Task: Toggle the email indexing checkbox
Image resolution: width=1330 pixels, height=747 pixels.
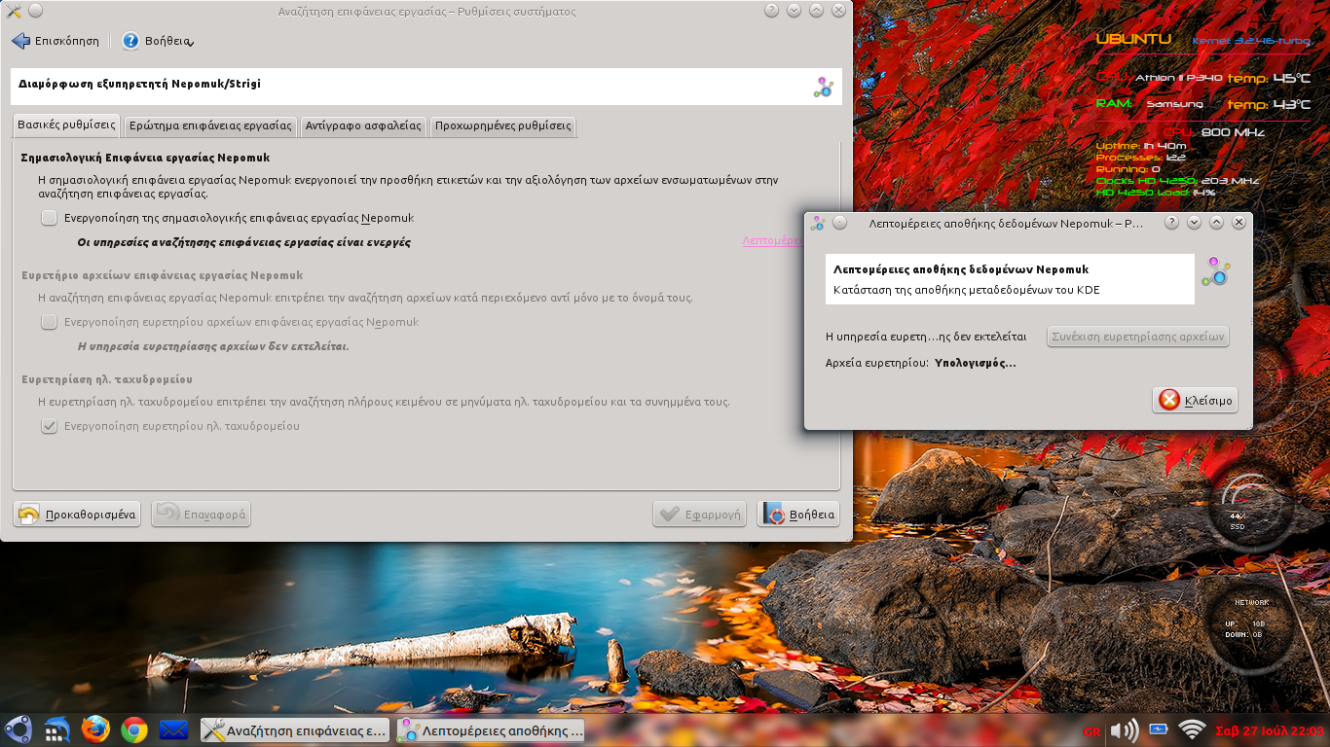Action: tap(49, 426)
